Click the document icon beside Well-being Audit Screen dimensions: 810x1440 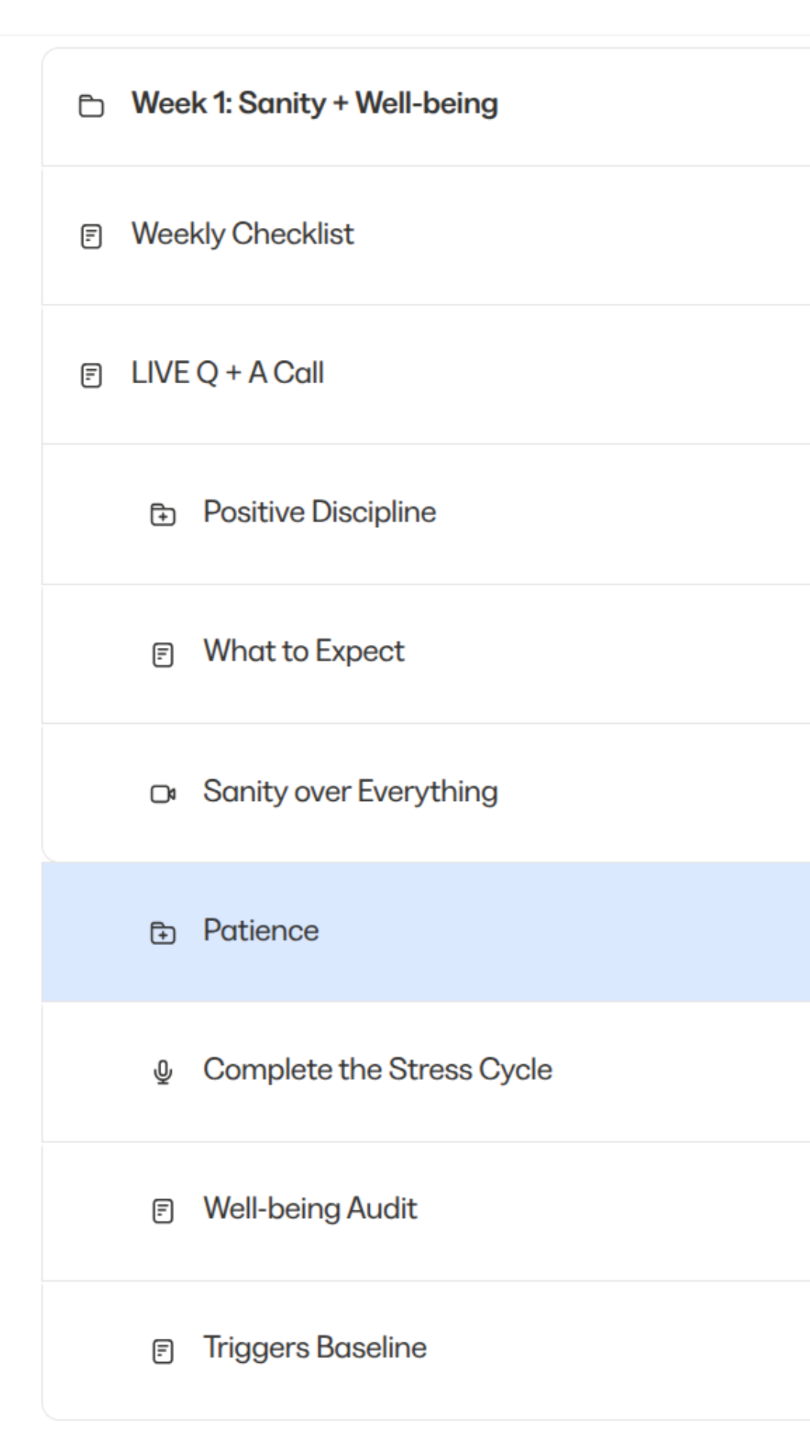pos(162,1211)
